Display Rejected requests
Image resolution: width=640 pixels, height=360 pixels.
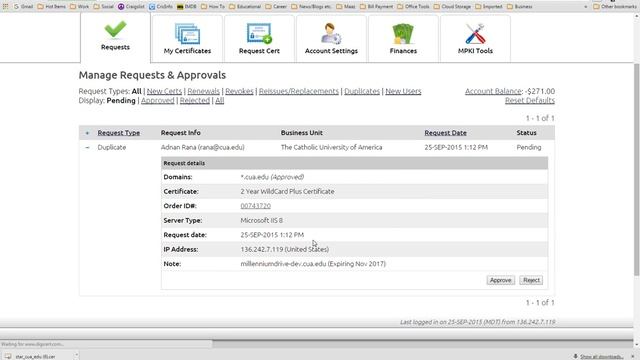pos(195,100)
